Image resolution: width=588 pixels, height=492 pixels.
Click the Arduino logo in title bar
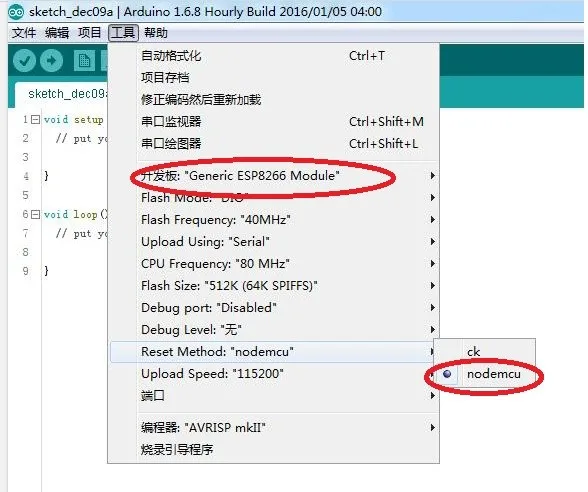coord(16,12)
